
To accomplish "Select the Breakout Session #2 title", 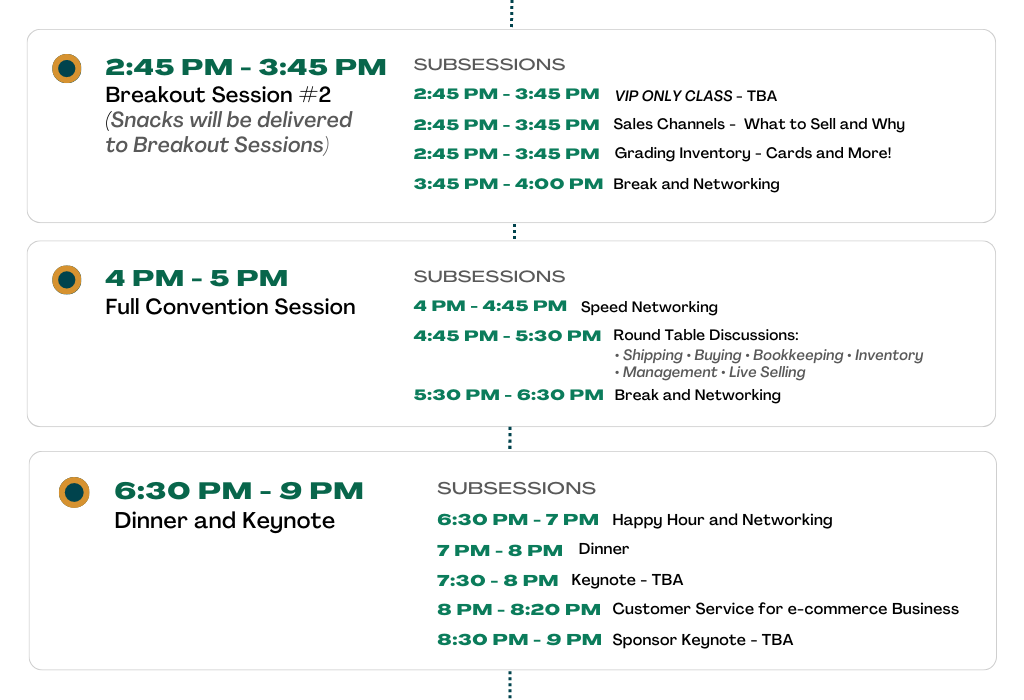I will click(218, 95).
